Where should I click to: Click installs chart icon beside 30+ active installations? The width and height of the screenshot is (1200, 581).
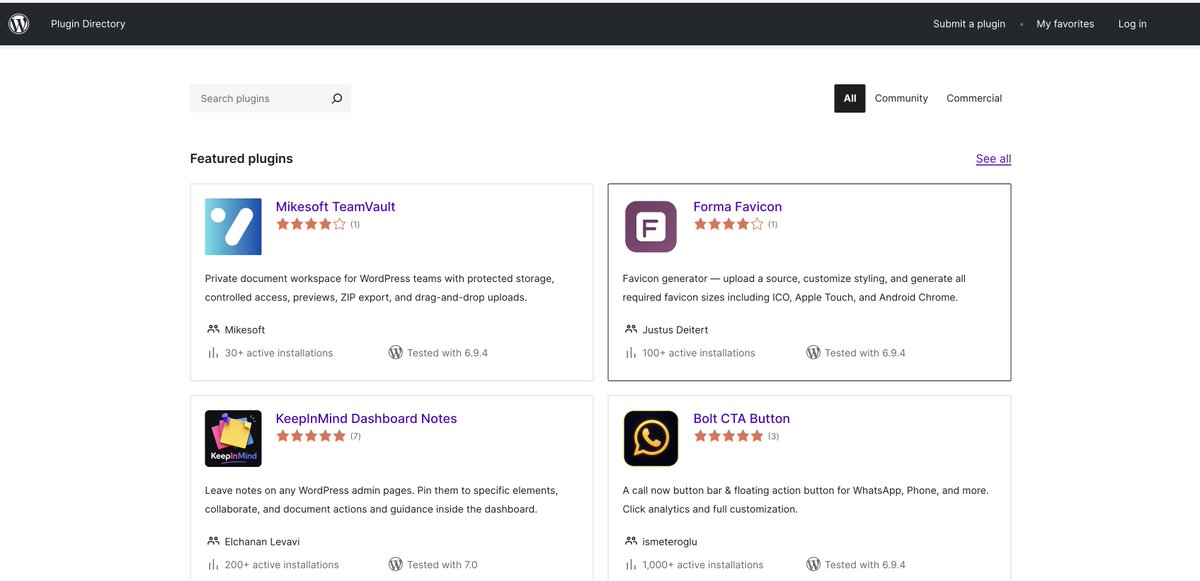coord(213,353)
